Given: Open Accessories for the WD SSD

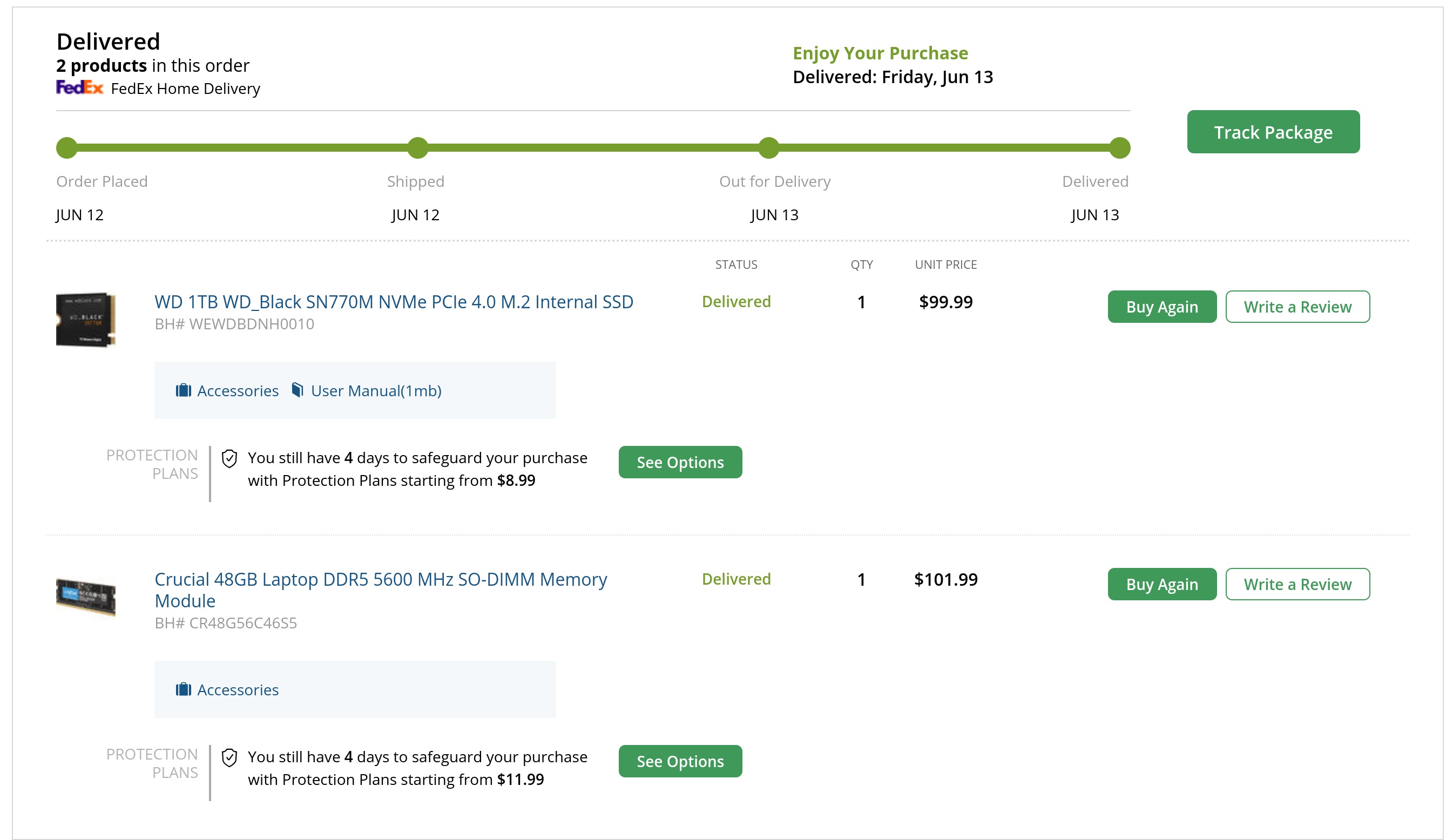Looking at the screenshot, I should (x=238, y=391).
